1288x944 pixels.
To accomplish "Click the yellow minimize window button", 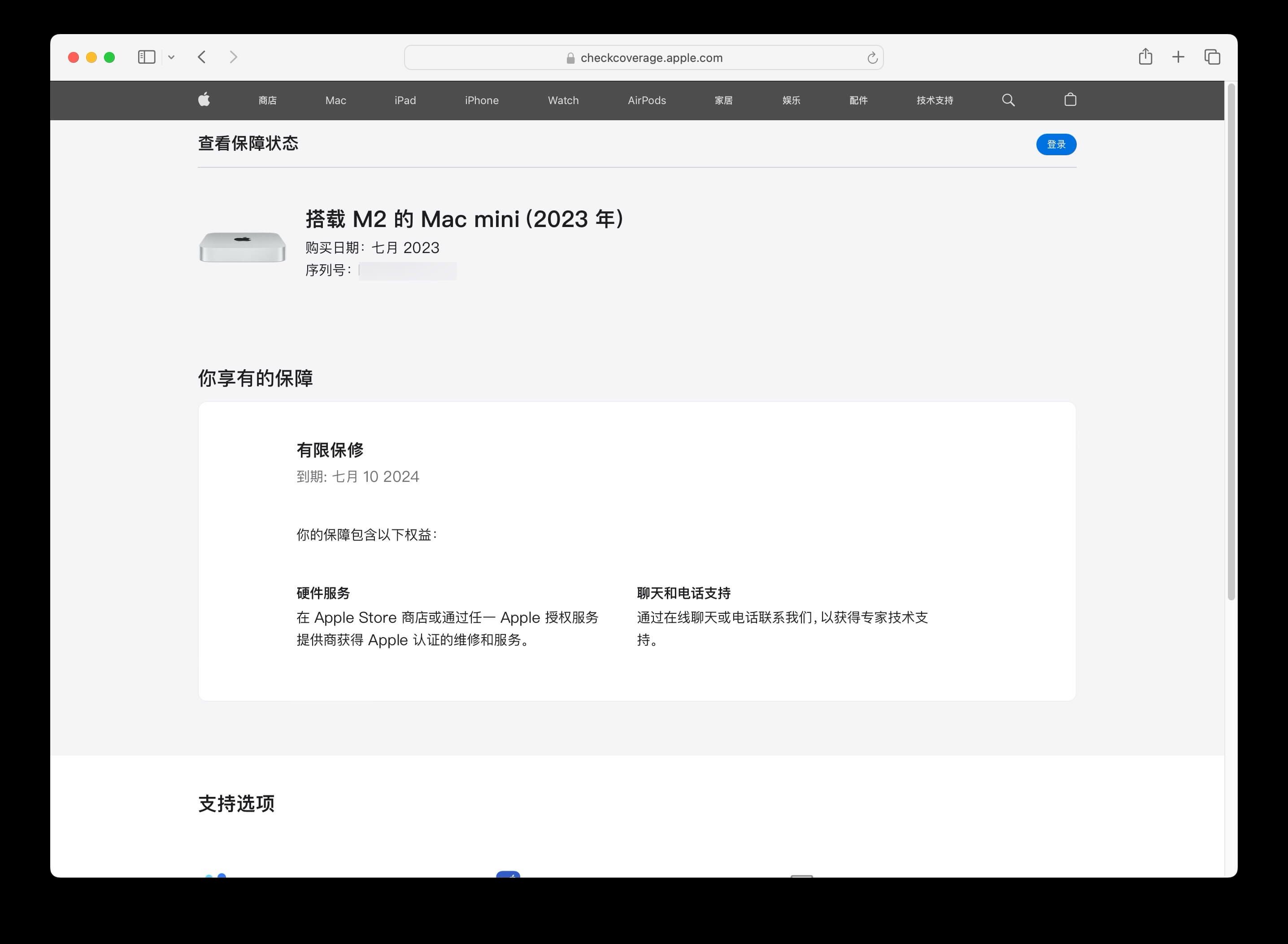I will coord(91,57).
